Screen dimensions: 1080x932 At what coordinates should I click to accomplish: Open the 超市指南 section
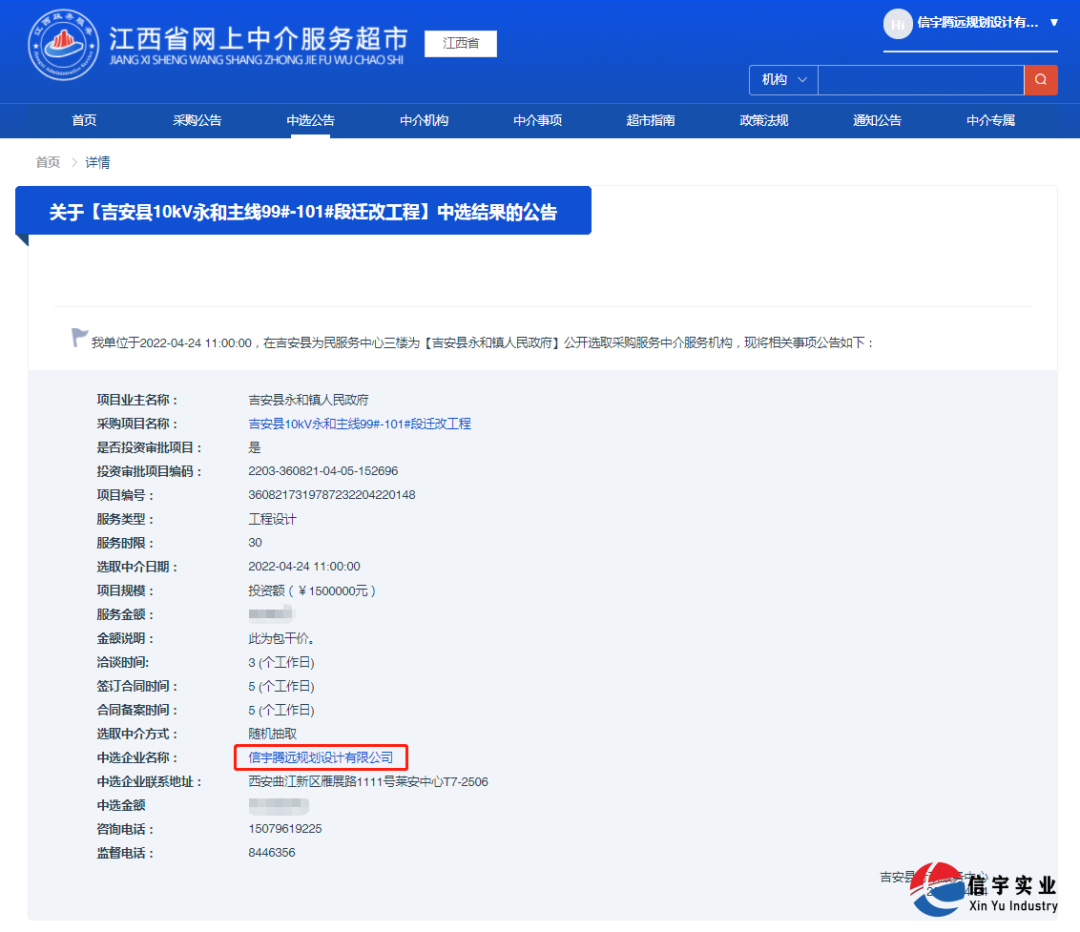tap(650, 120)
